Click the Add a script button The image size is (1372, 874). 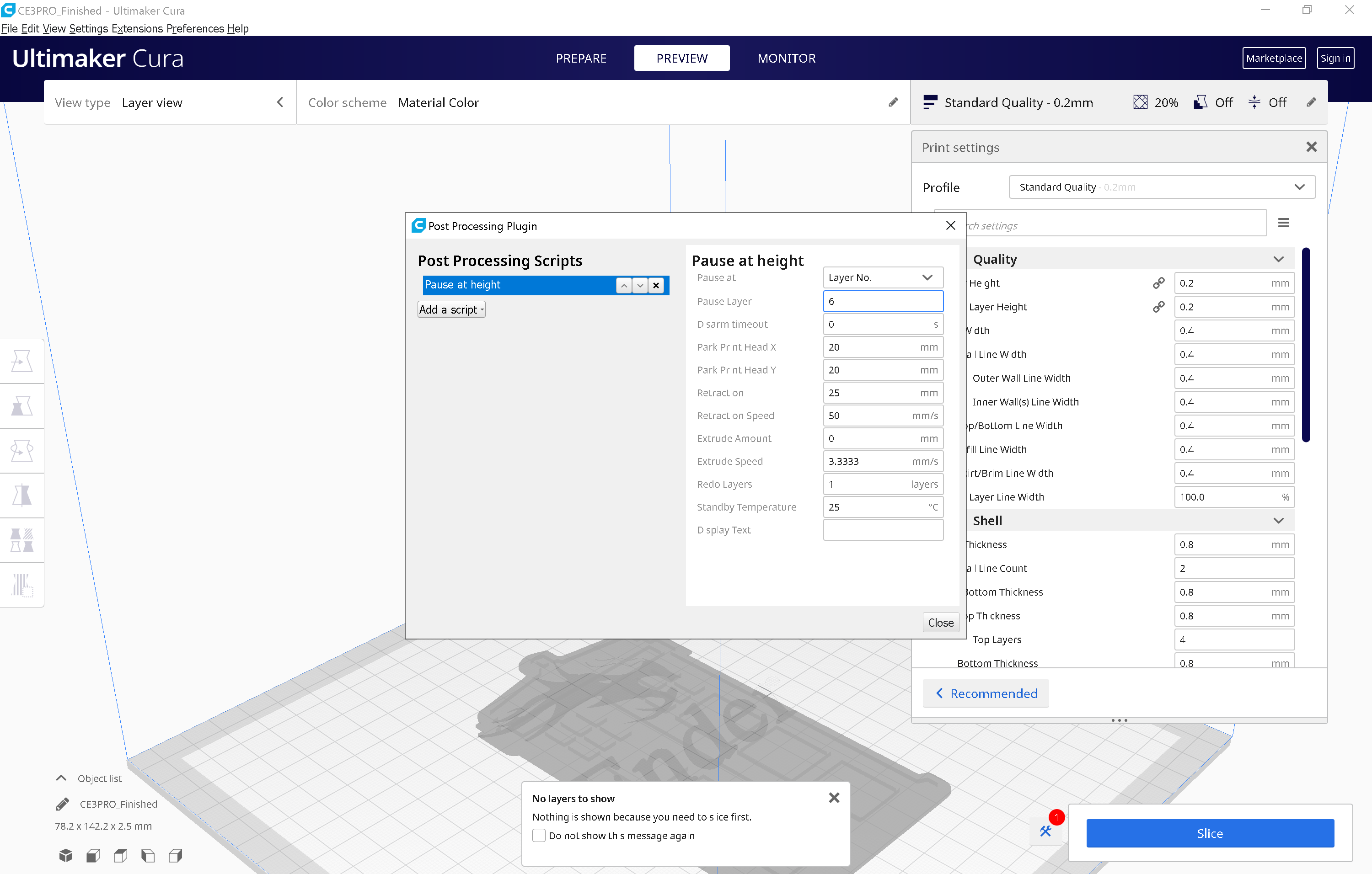(x=450, y=310)
